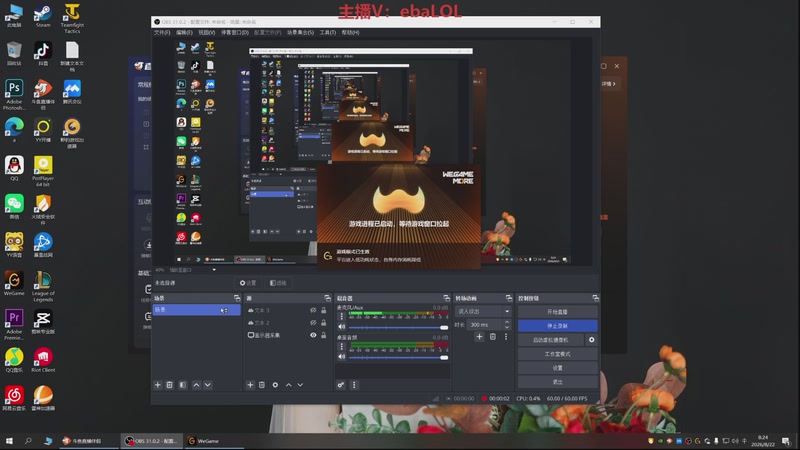This screenshot has width=800, height=450.
Task: Move scene down in Scenes panel
Action: (x=208, y=385)
